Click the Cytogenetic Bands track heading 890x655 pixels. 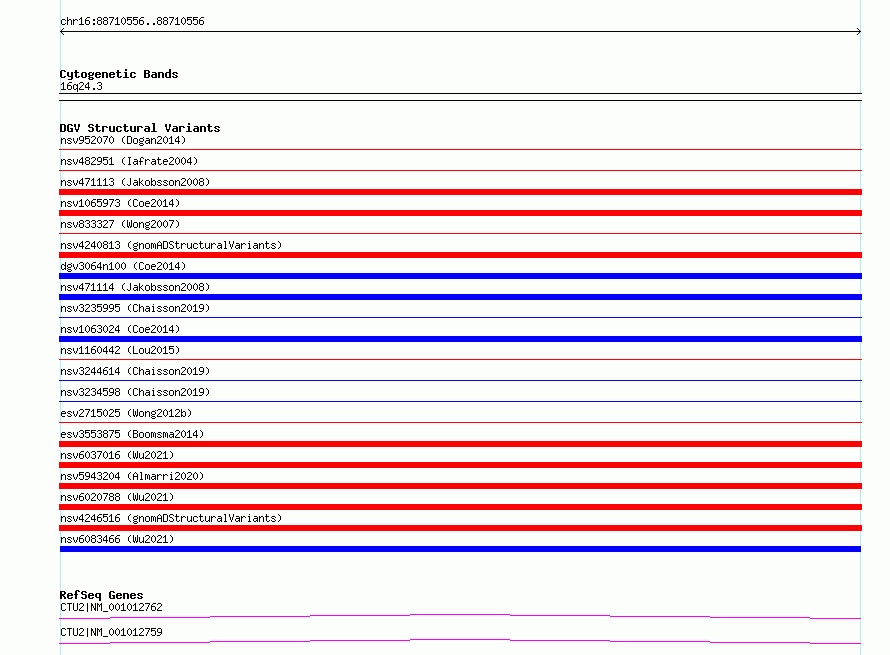point(119,74)
